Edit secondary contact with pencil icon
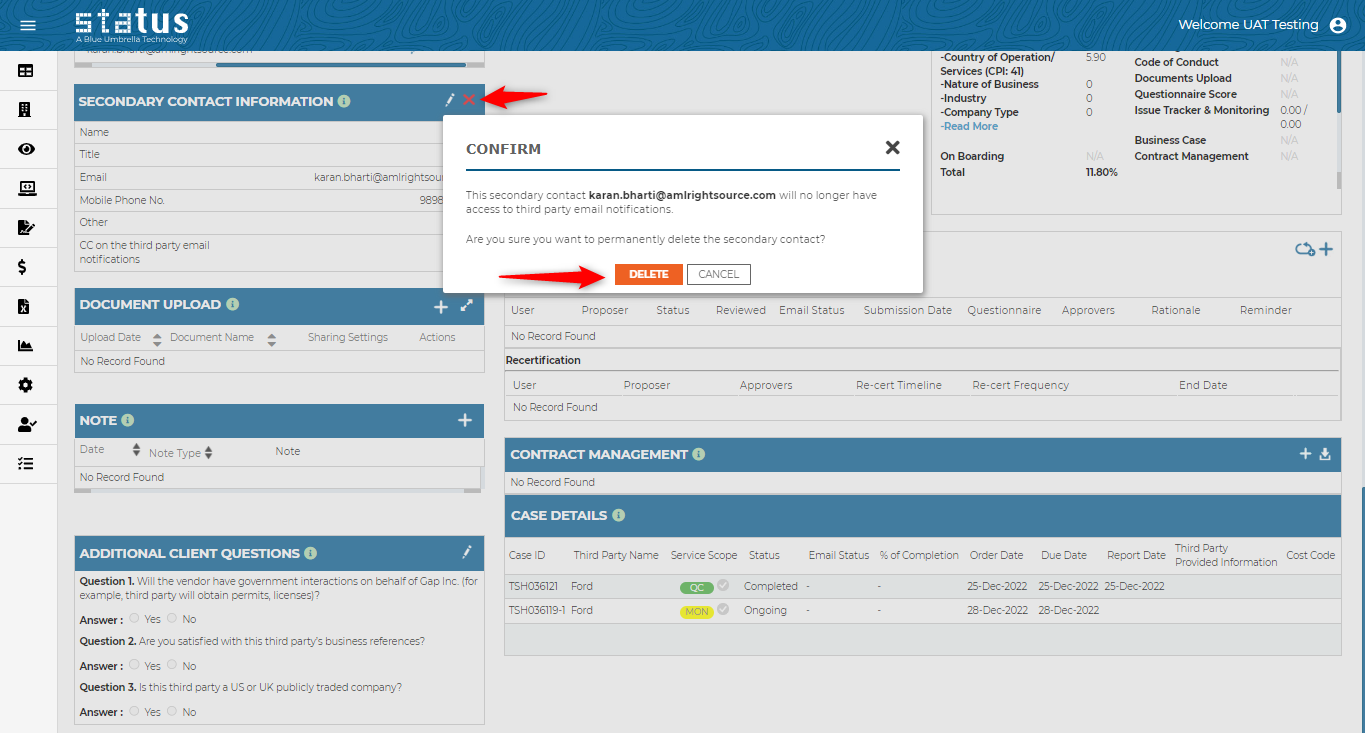The width and height of the screenshot is (1365, 733). pos(450,100)
